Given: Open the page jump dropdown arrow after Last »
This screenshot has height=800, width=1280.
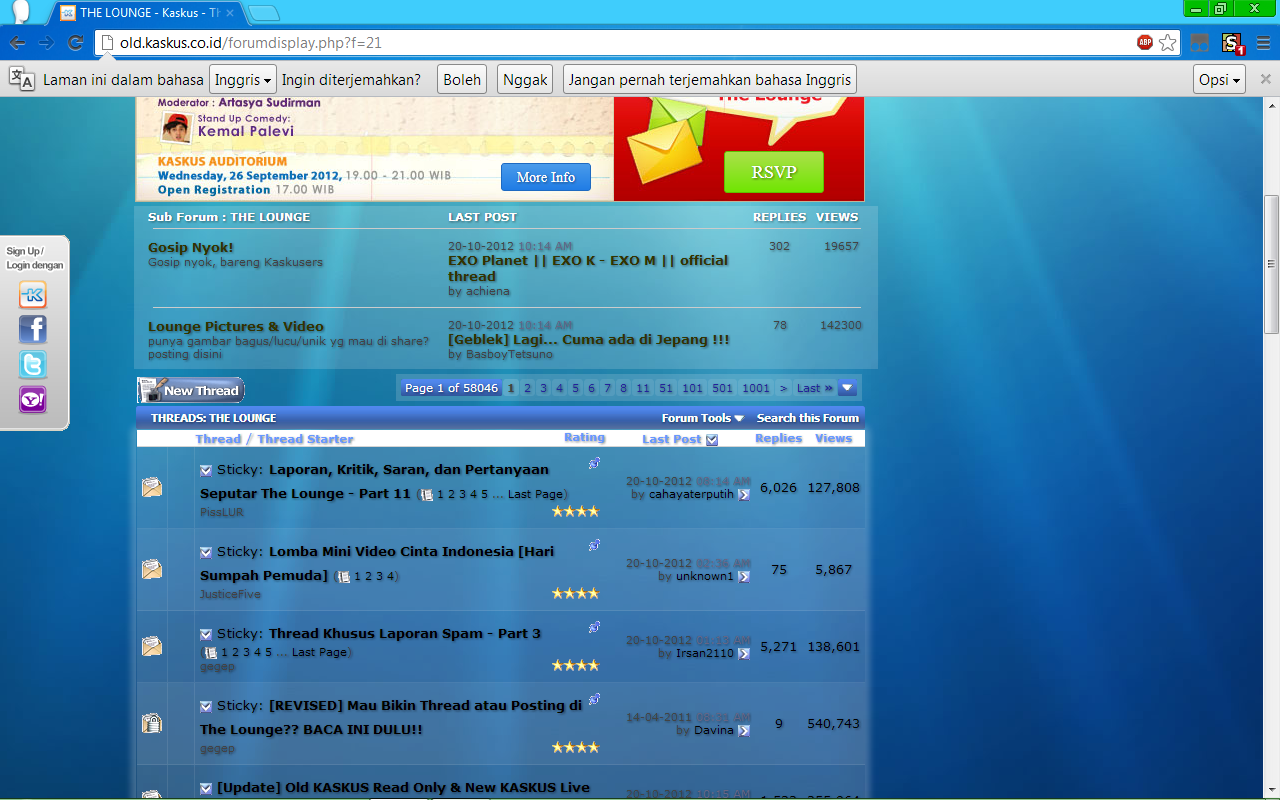Looking at the screenshot, I should [x=848, y=388].
